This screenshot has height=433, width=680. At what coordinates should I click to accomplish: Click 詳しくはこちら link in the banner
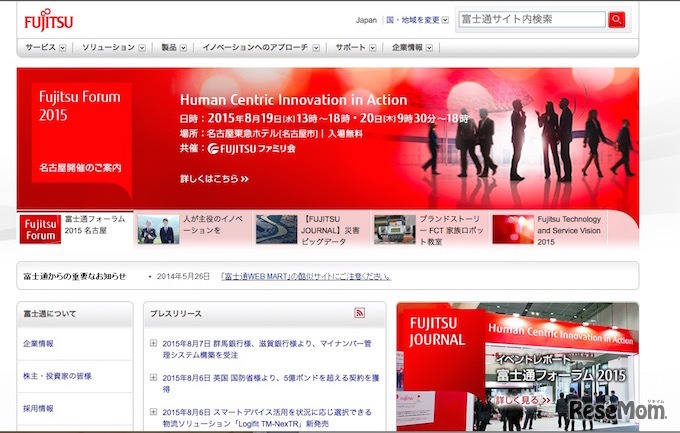(x=213, y=179)
